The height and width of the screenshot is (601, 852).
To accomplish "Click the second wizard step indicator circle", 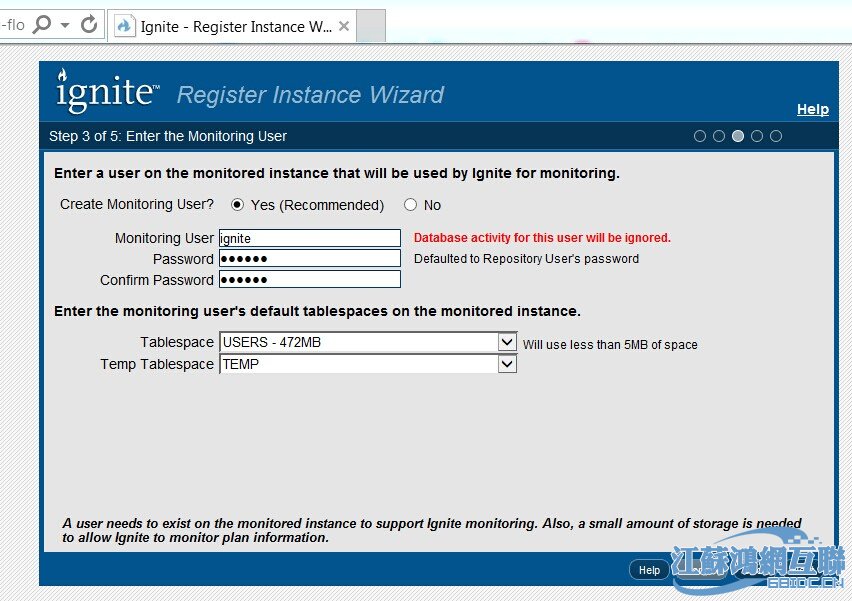I will (719, 136).
